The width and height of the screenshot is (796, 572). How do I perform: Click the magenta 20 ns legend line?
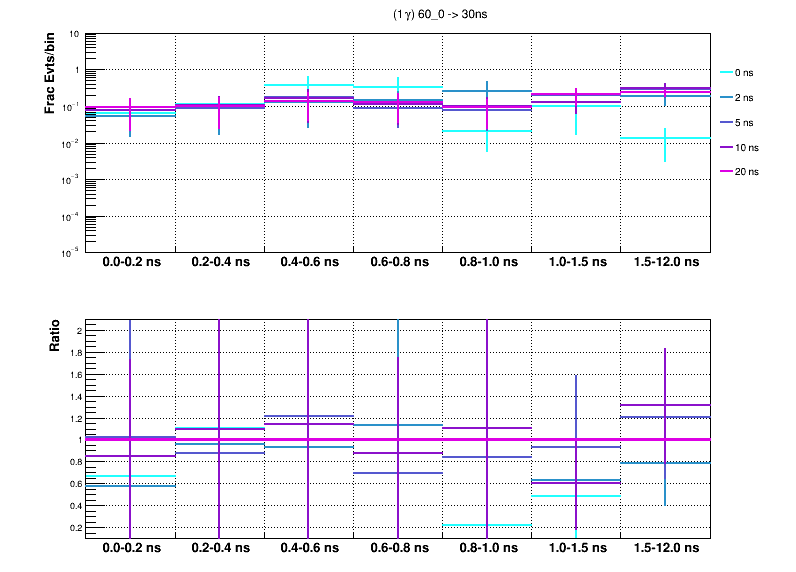(726, 172)
